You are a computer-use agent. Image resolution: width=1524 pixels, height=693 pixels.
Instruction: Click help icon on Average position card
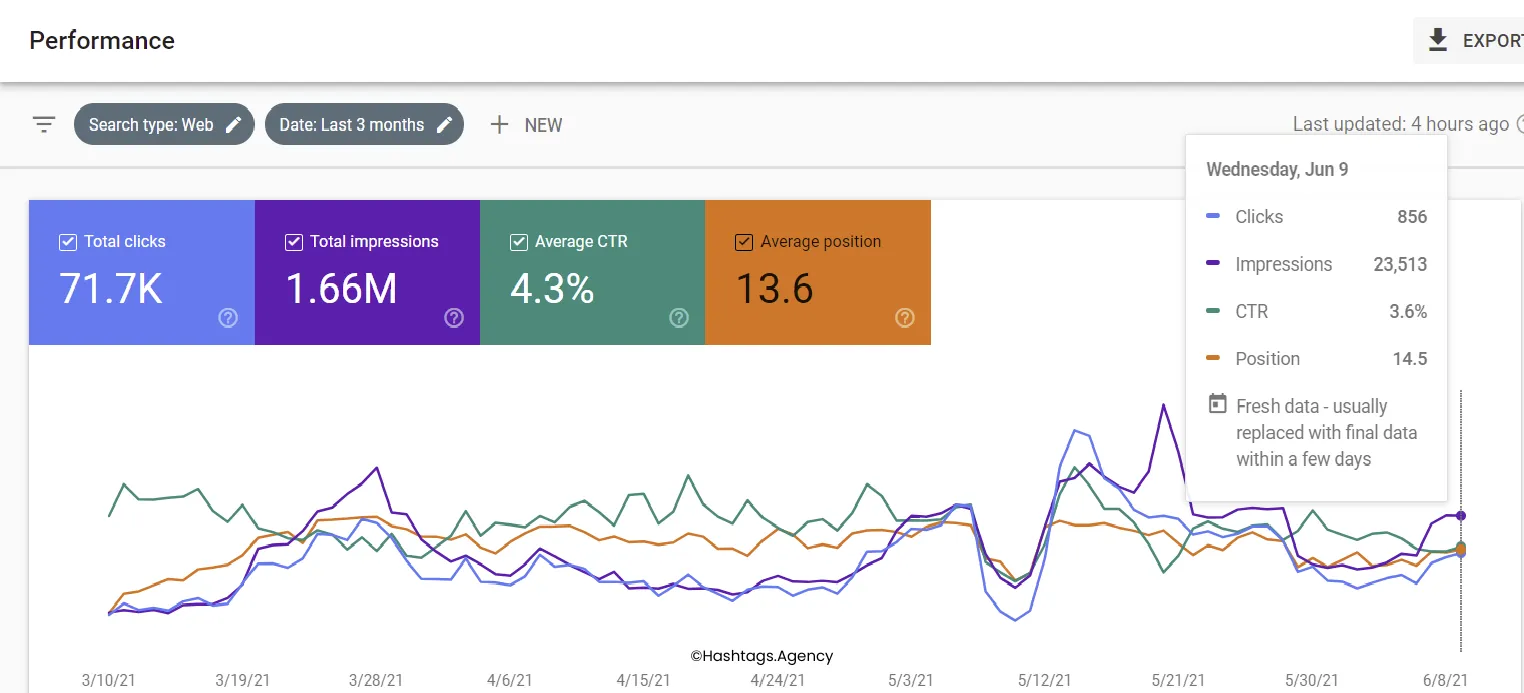point(905,318)
